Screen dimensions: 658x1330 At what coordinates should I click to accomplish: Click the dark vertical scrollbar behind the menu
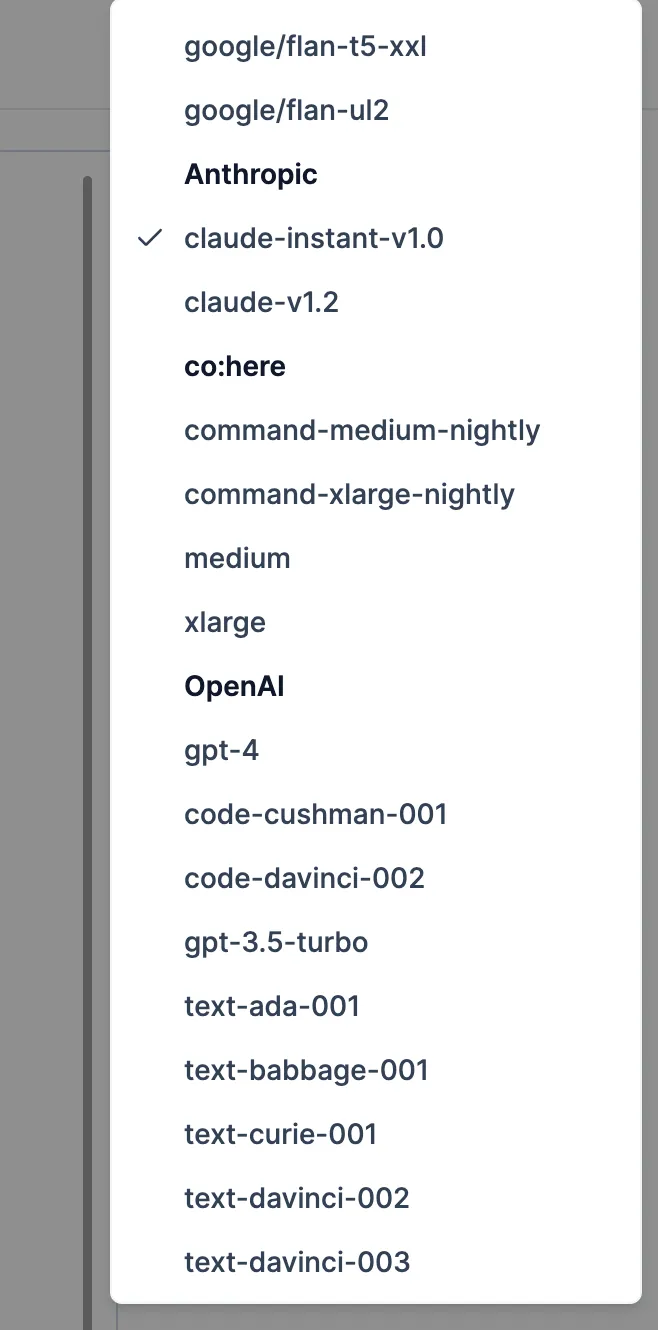click(87, 700)
